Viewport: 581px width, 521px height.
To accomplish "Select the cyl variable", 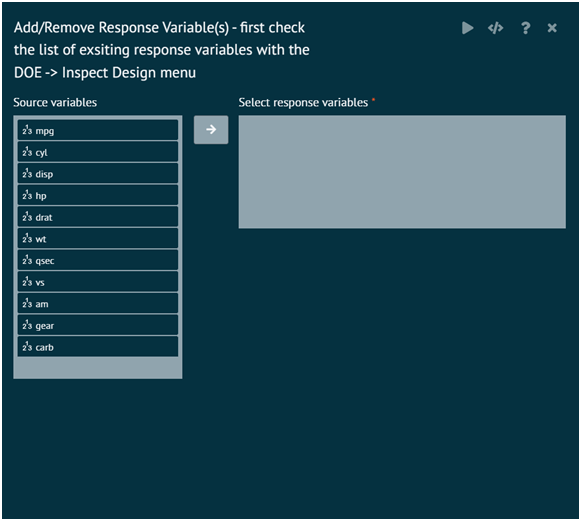I will click(98, 152).
